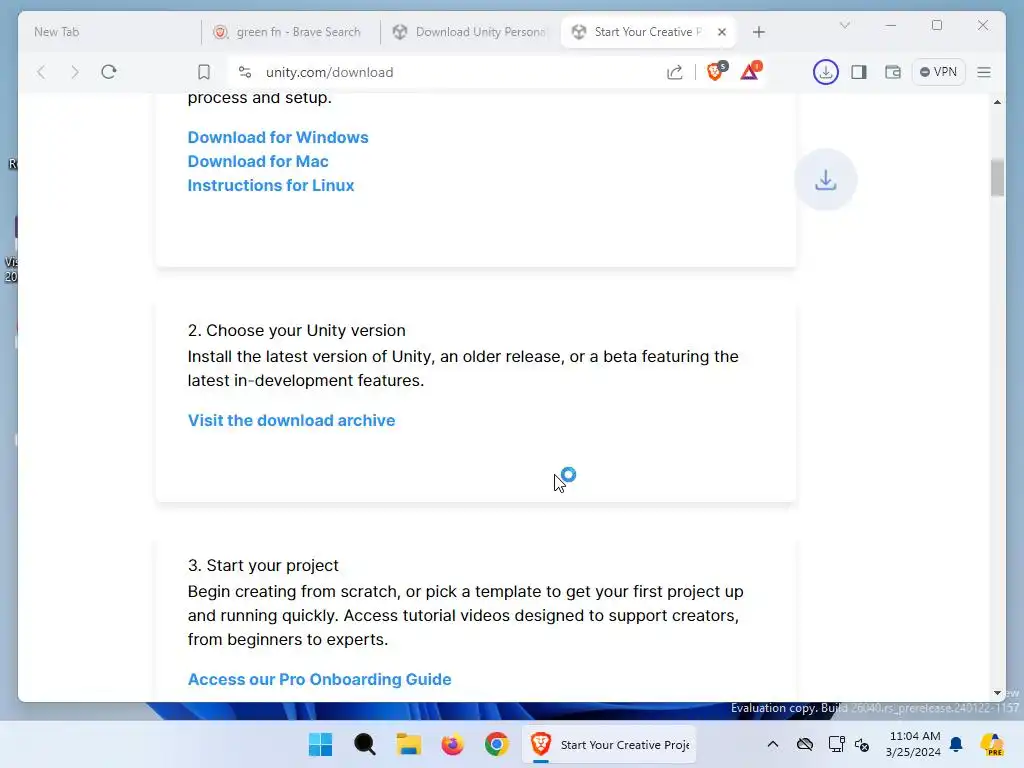Close the Start Your Creative tab
1024x768 pixels.
pos(722,32)
